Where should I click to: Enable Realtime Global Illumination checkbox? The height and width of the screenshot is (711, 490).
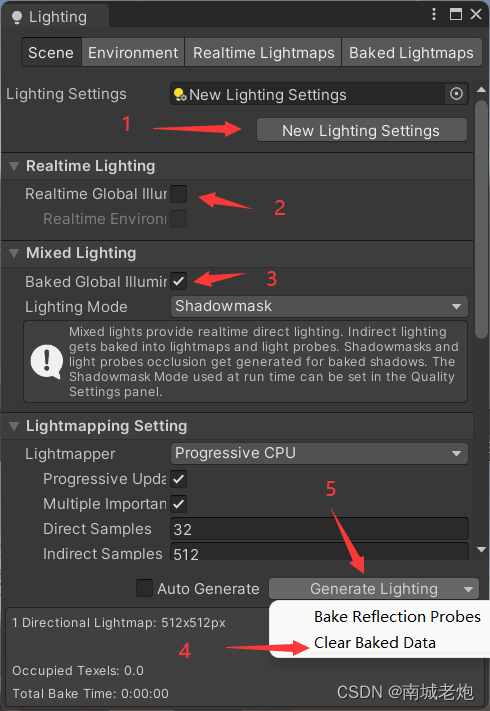(178, 194)
